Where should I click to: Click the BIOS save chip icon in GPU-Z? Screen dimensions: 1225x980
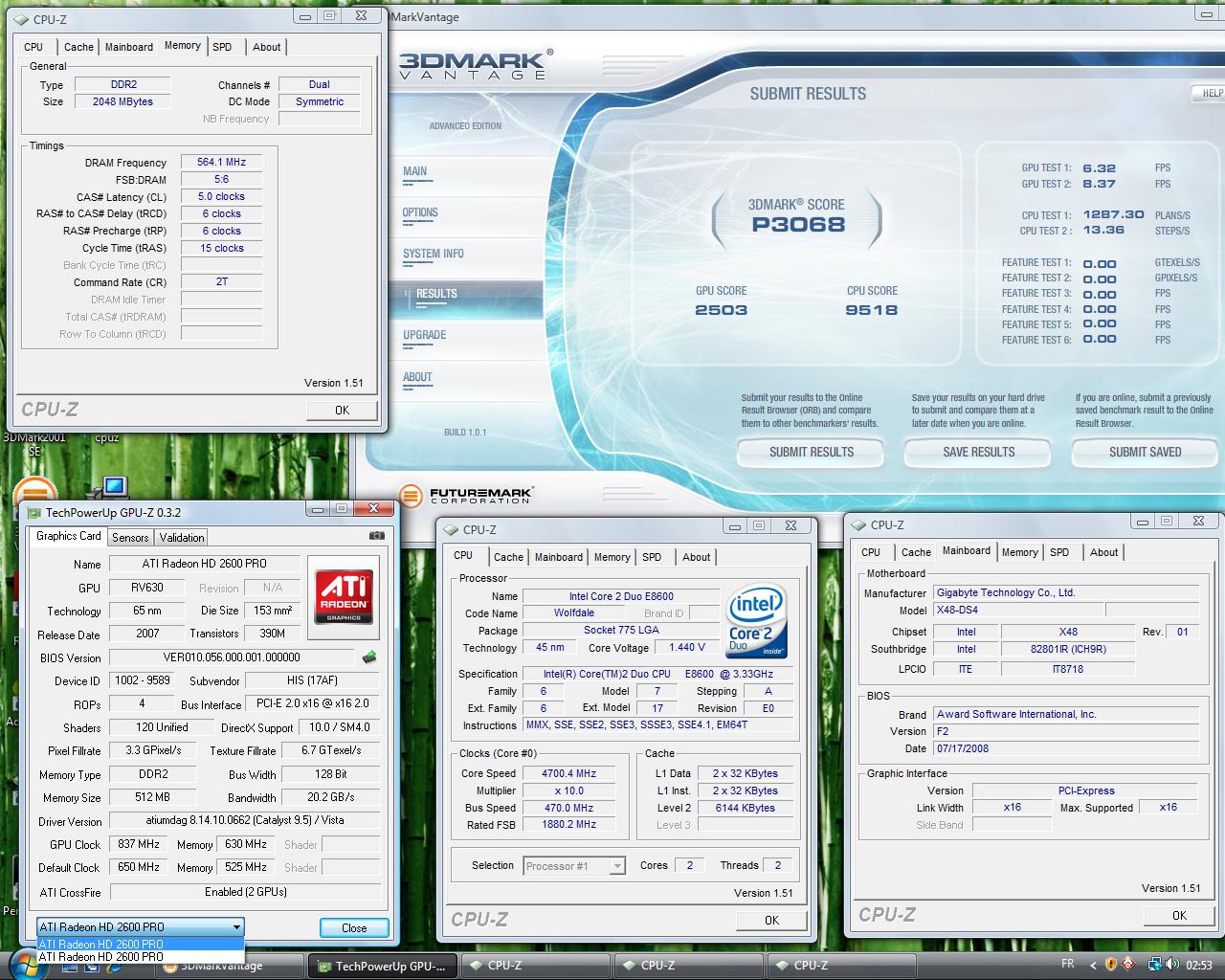369,657
